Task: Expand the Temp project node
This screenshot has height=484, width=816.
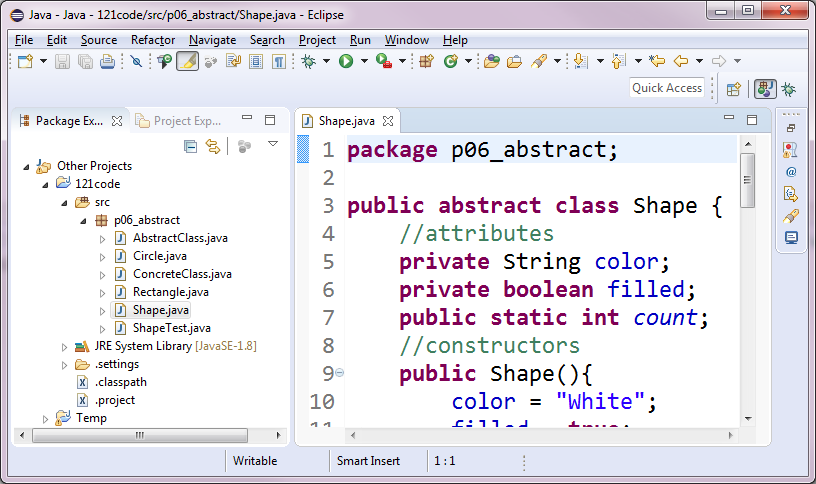Action: 45,419
